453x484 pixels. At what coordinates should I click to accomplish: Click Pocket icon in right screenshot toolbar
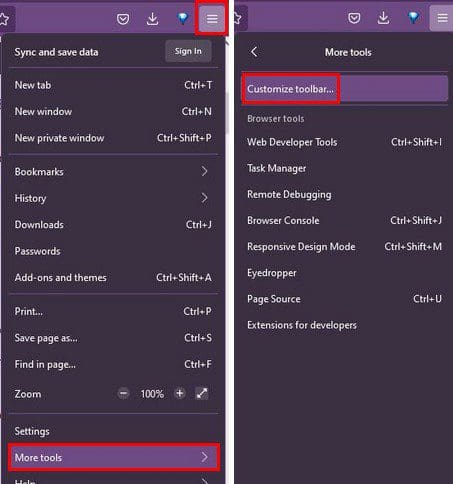[354, 18]
